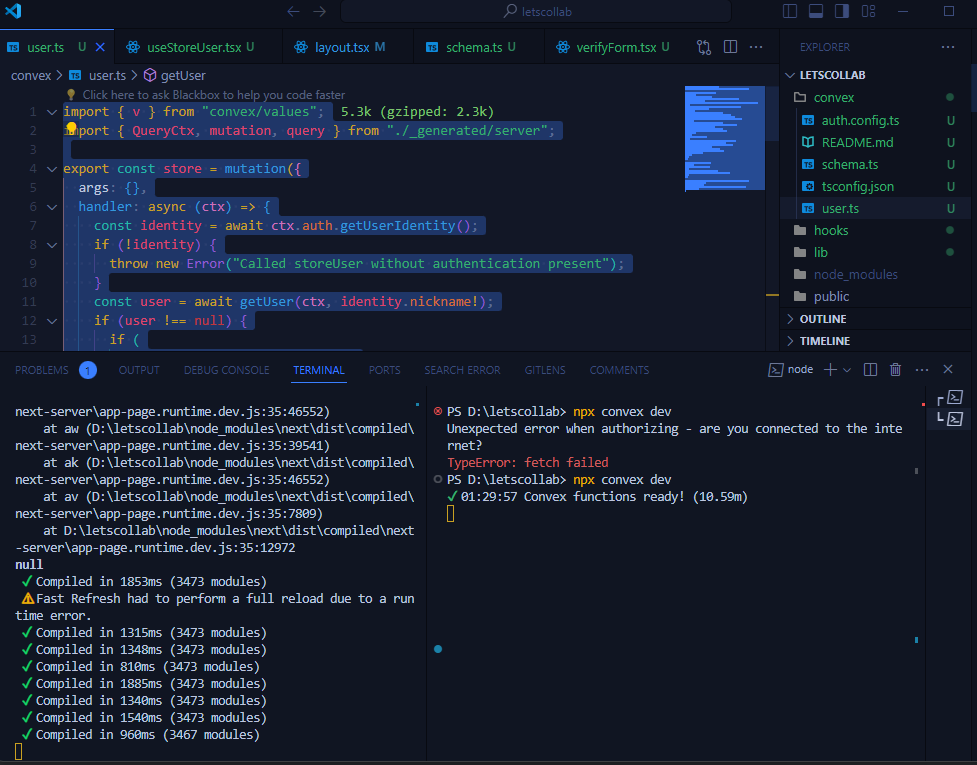Select user.ts in explorer tree
This screenshot has height=765, width=977.
tap(875, 209)
